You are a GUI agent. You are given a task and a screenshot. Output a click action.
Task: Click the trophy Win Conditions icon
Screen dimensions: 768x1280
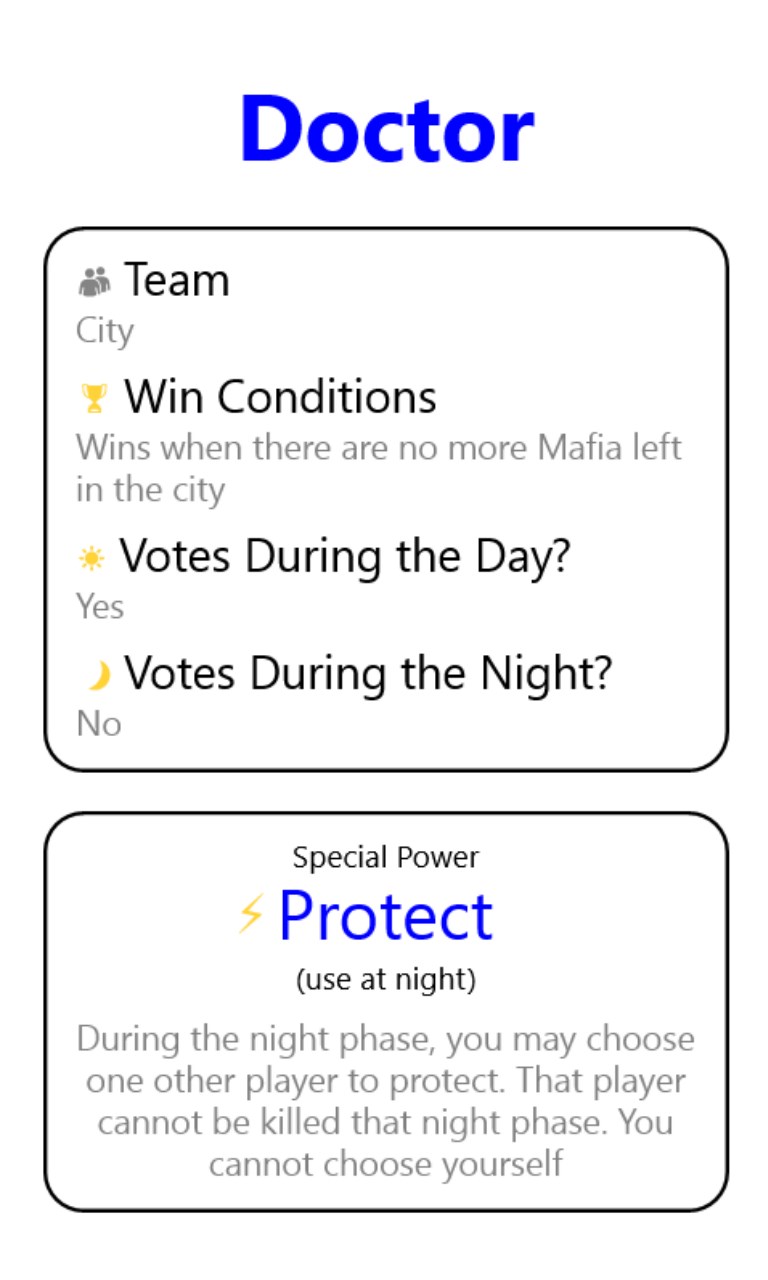(x=93, y=399)
